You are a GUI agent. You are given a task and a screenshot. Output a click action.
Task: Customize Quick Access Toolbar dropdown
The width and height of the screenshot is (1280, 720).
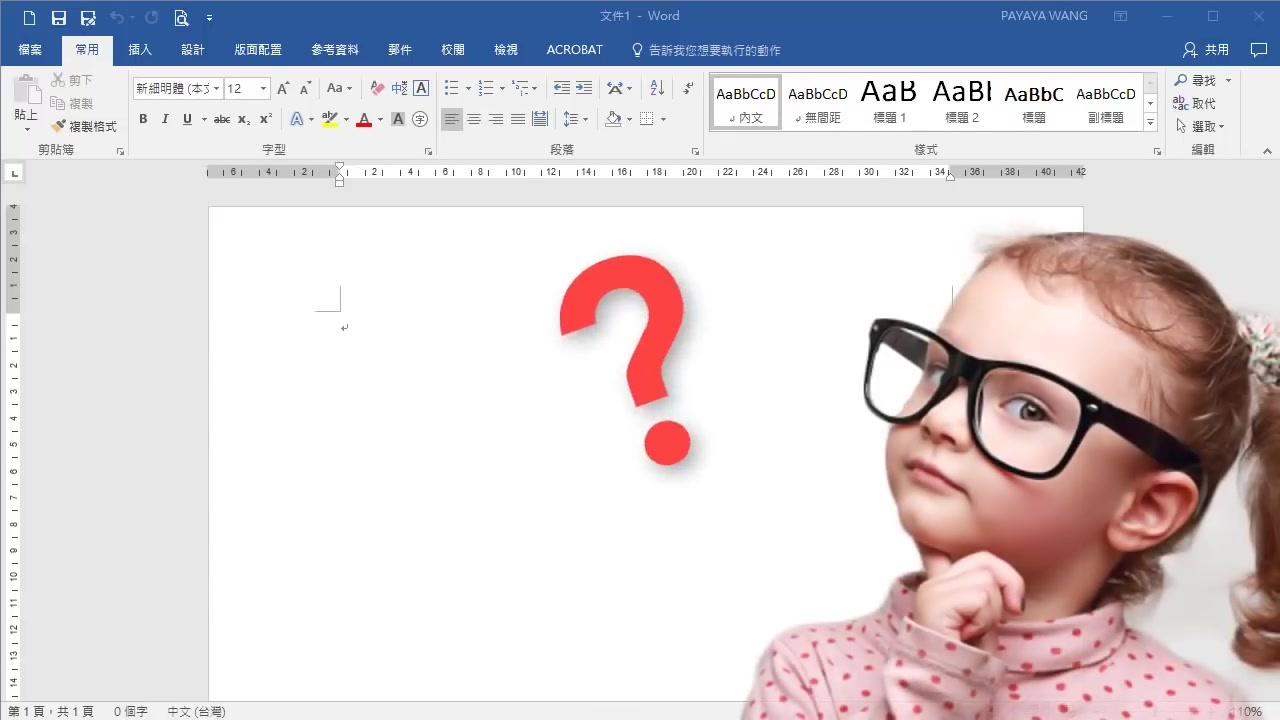[209, 18]
